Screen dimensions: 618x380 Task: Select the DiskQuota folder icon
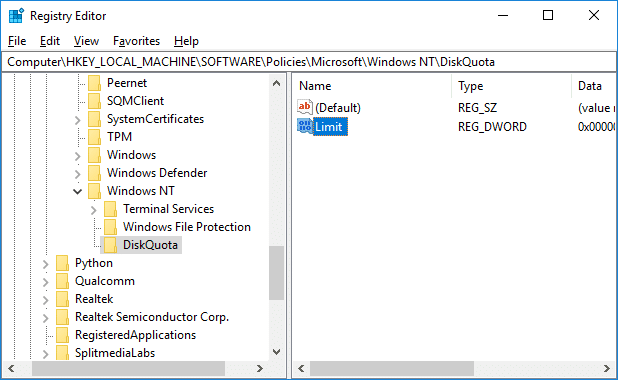pos(111,245)
